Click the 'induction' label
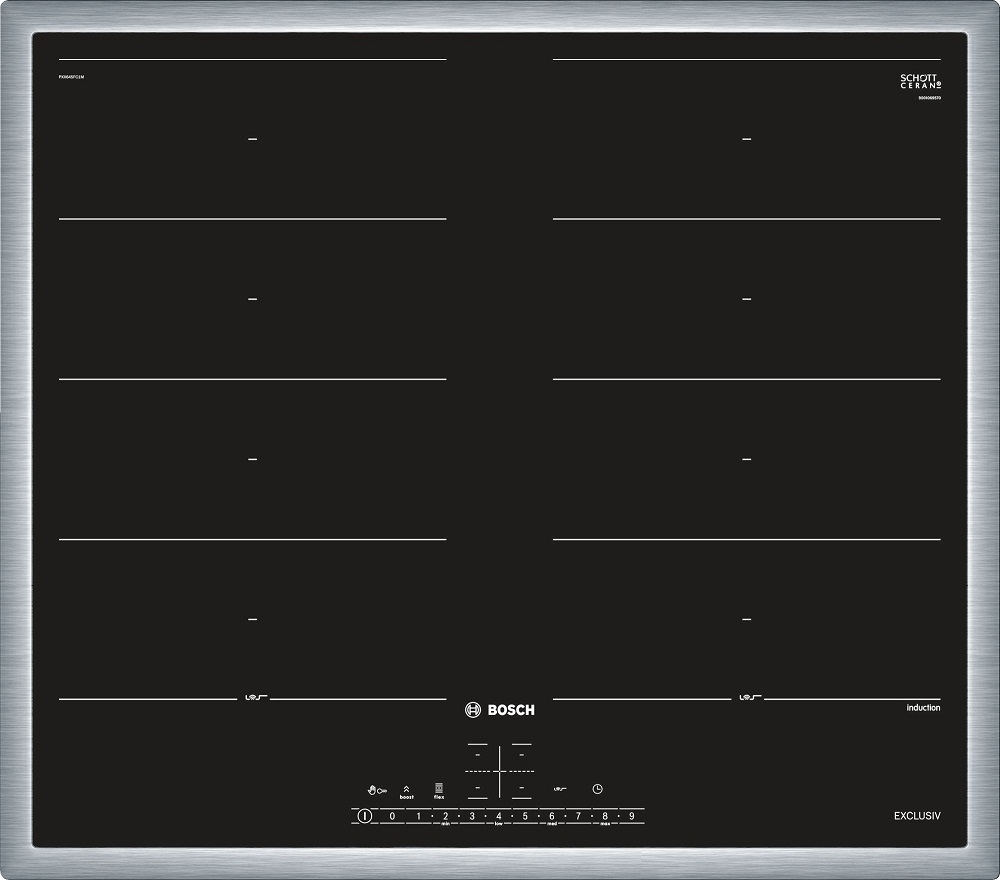 click(923, 708)
